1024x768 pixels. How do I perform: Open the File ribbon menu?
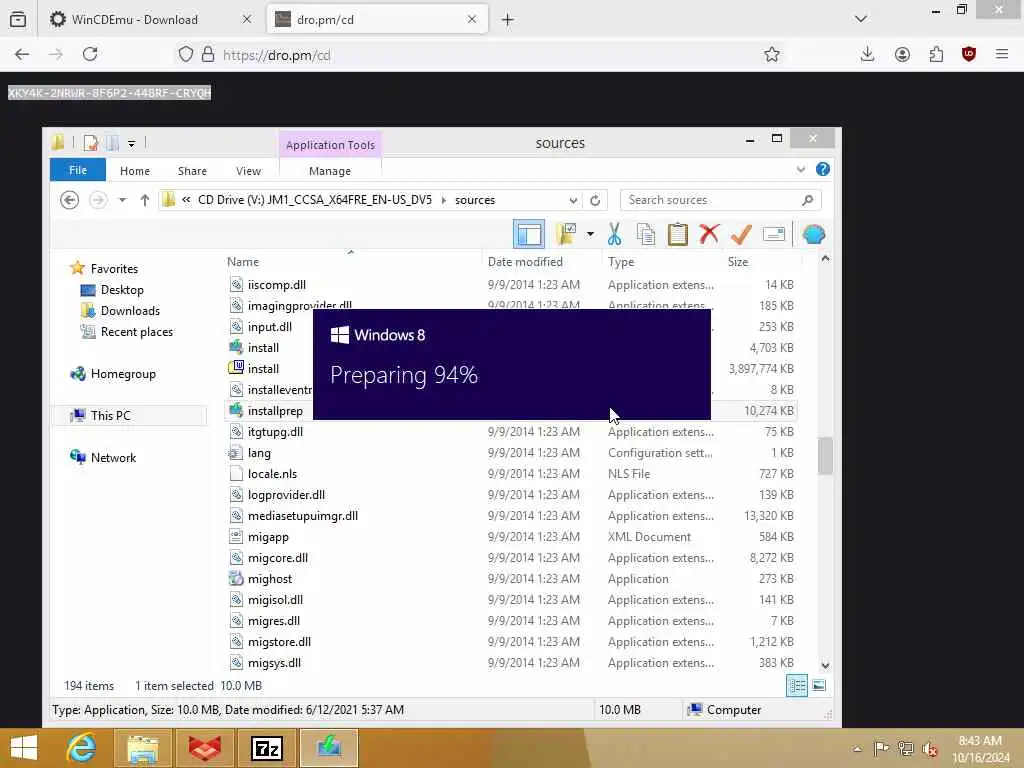78,170
